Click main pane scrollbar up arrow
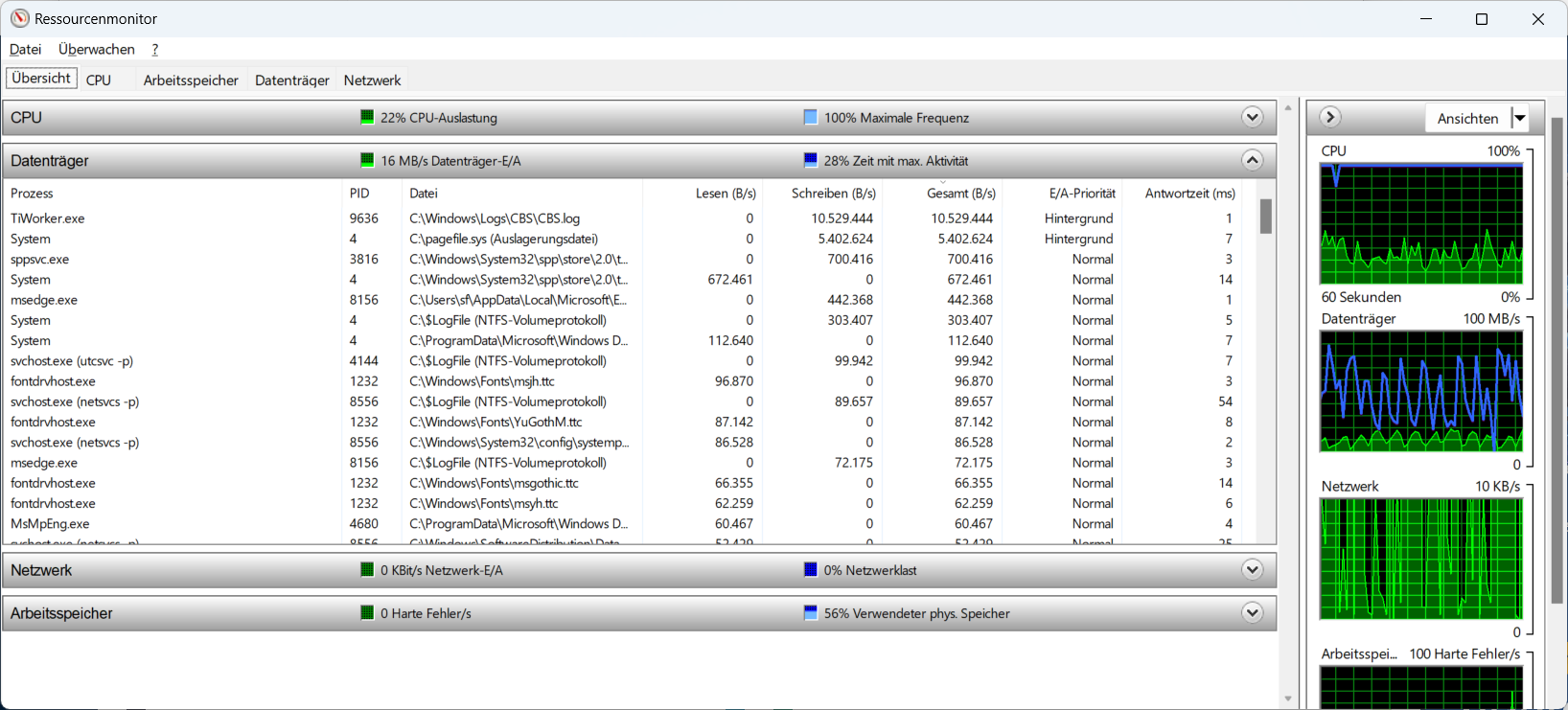Viewport: 1568px width, 710px height. pos(1288,107)
